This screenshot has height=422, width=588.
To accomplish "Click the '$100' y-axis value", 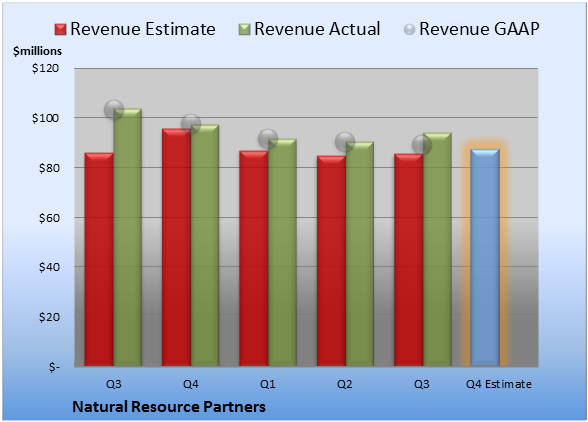I will tap(45, 118).
